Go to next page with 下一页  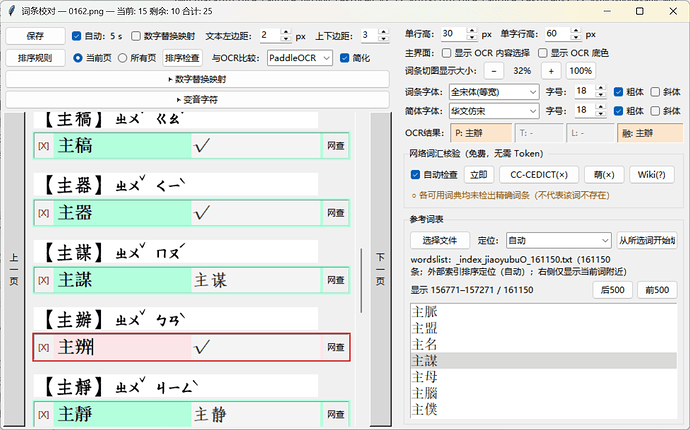pyautogui.click(x=381, y=269)
